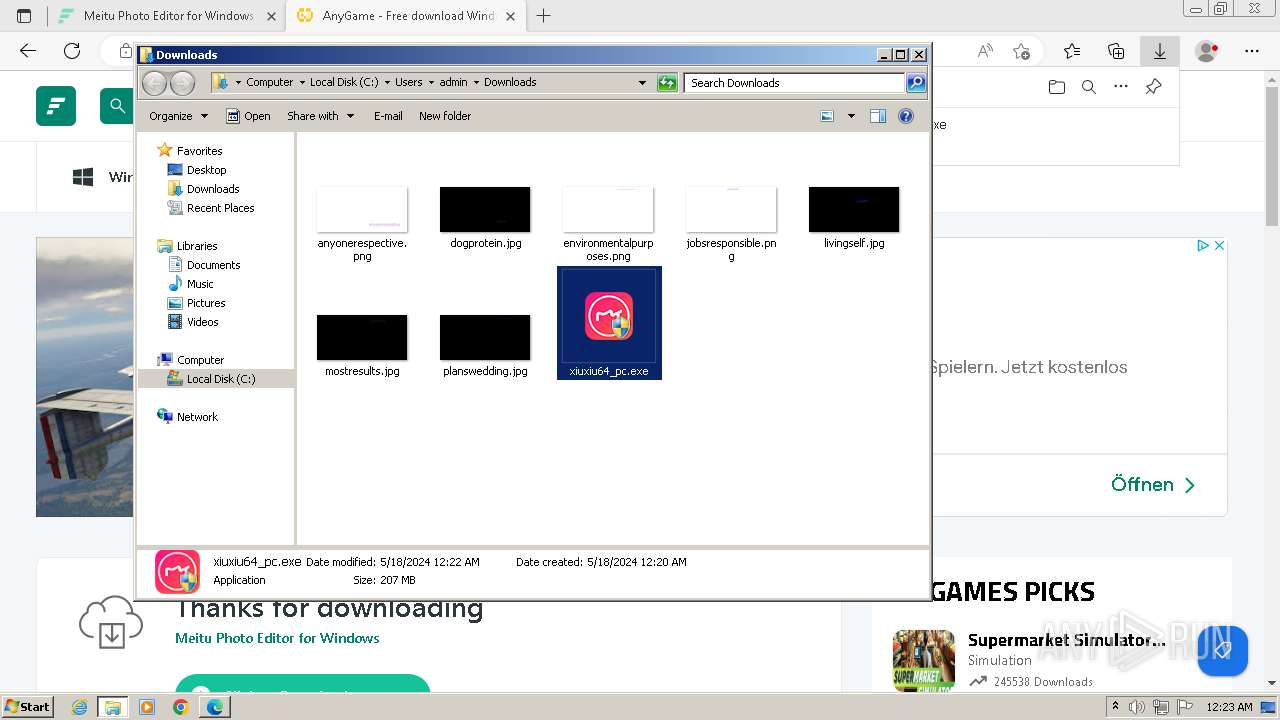
Task: Select Network in the navigation pane
Action: (x=197, y=417)
